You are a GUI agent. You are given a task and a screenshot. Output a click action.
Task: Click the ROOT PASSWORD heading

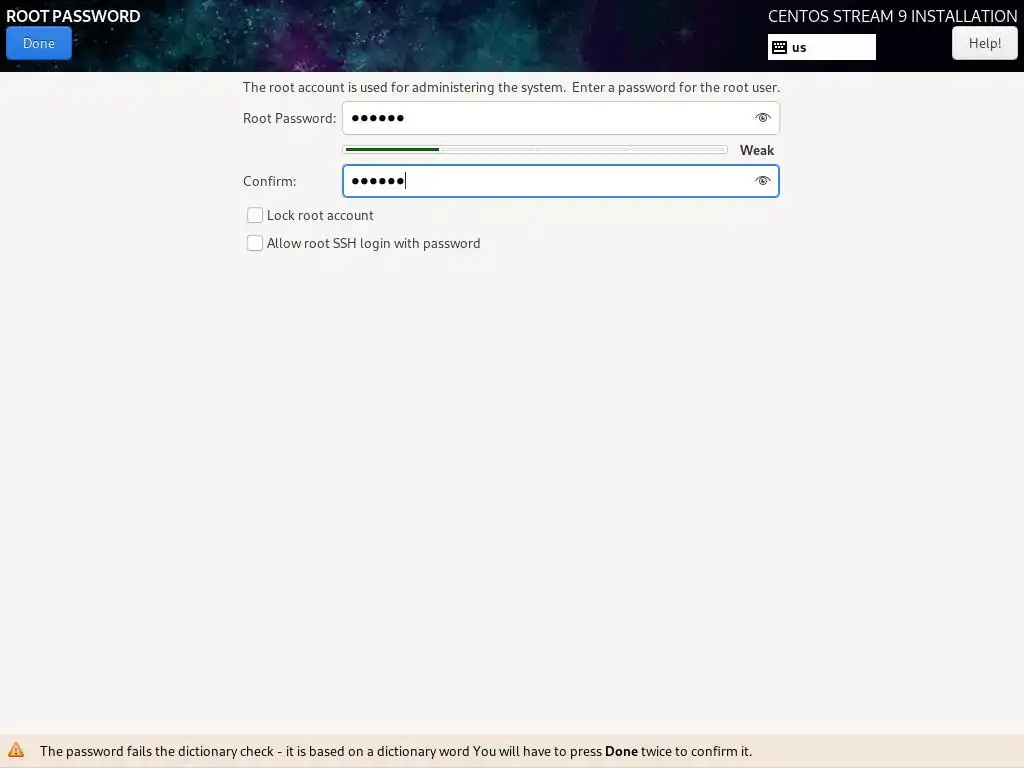tap(73, 16)
